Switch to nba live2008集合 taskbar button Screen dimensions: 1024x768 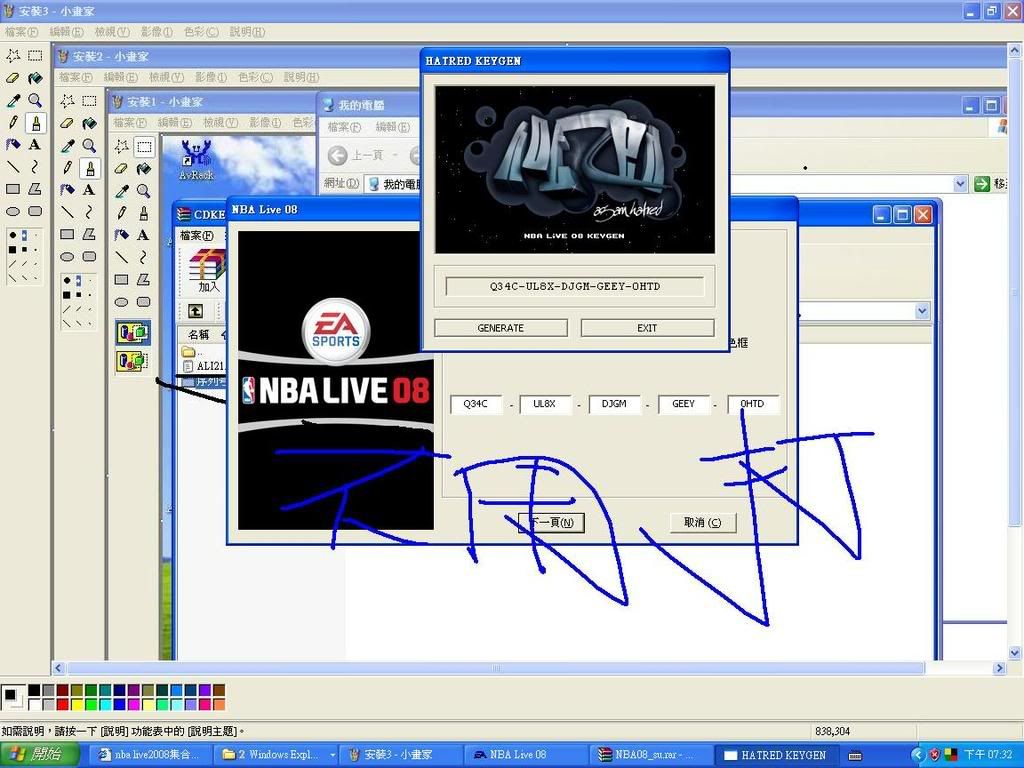click(151, 755)
